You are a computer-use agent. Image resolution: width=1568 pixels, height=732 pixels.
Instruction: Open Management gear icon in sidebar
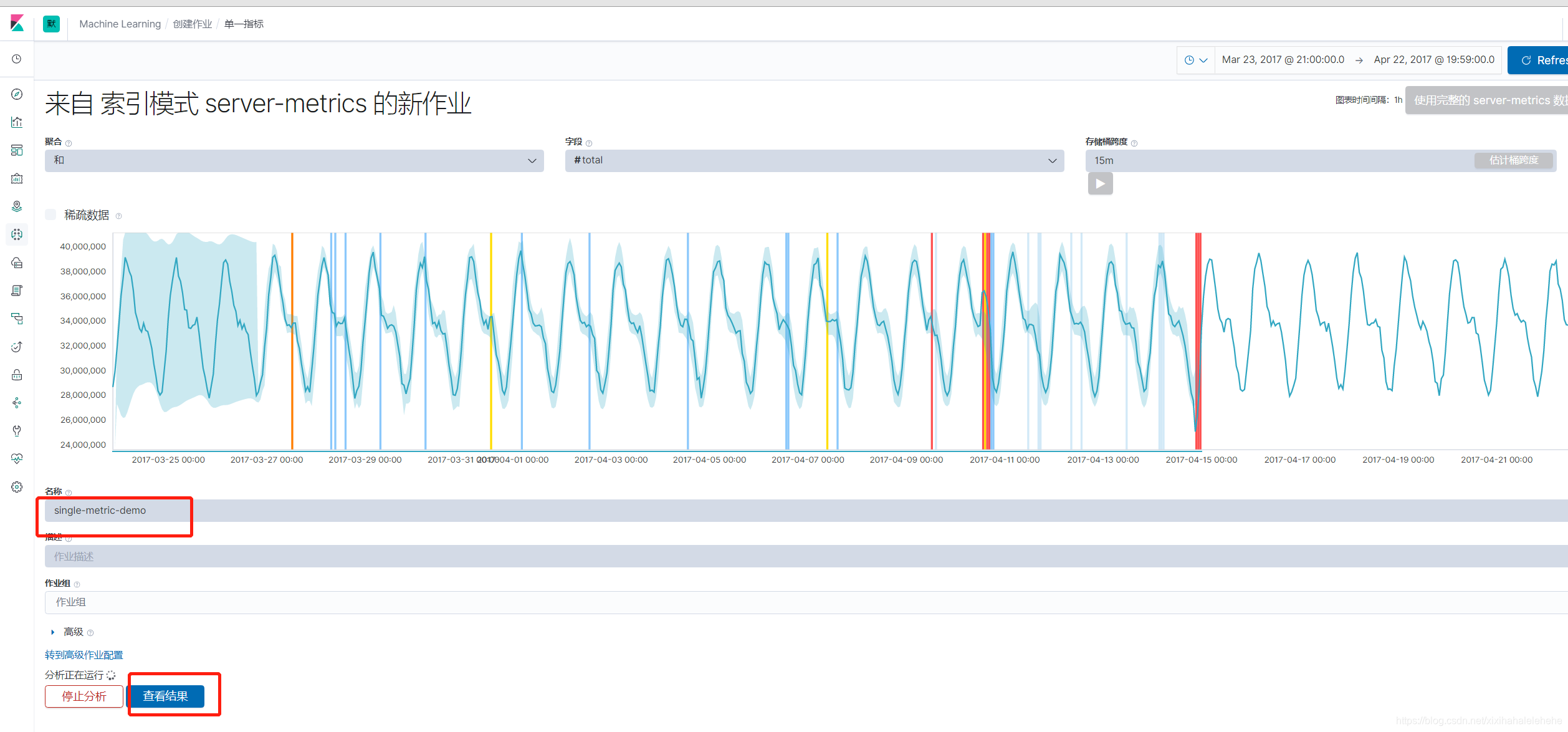coord(17,487)
